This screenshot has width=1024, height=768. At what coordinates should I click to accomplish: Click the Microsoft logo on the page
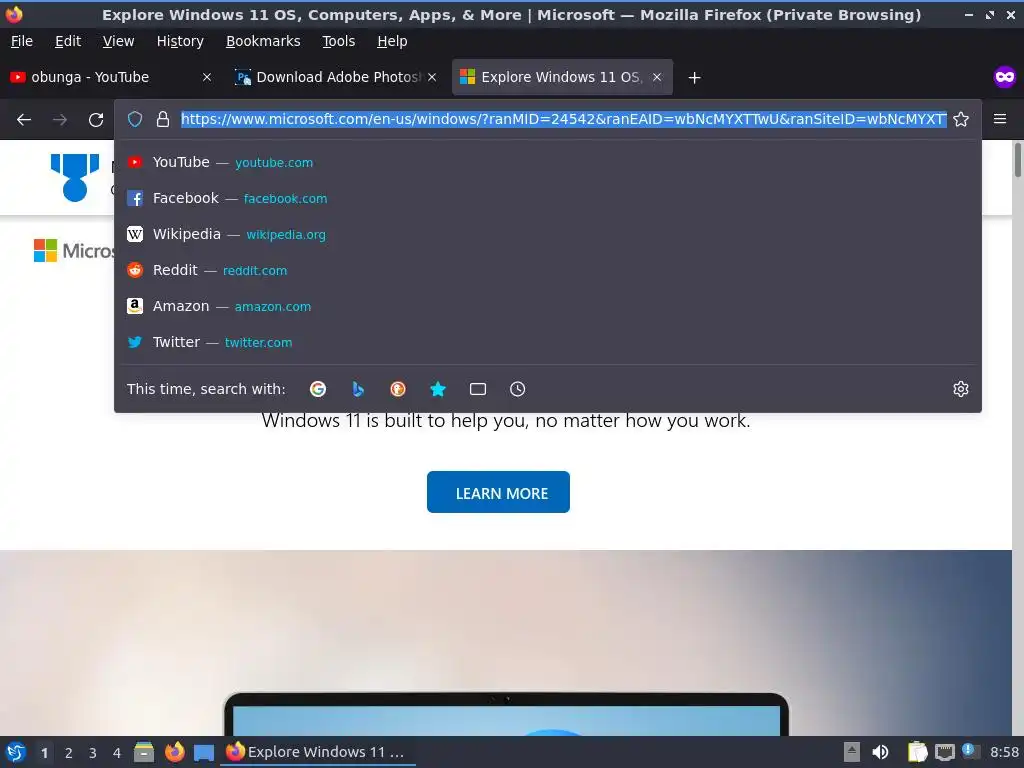click(x=74, y=250)
